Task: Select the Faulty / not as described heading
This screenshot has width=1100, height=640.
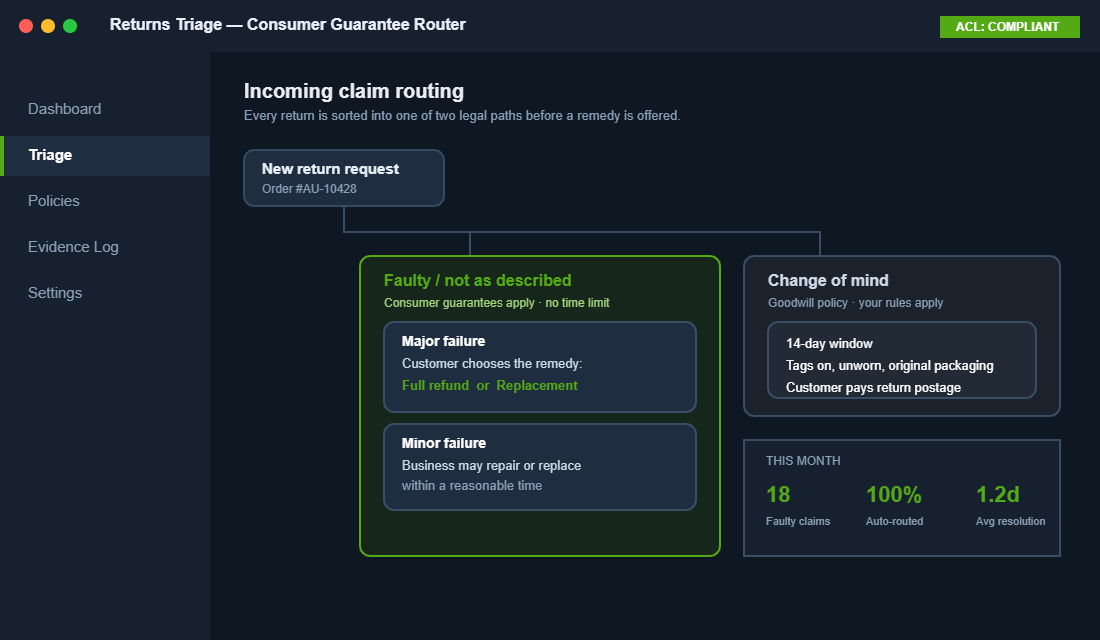Action: pyautogui.click(x=478, y=280)
